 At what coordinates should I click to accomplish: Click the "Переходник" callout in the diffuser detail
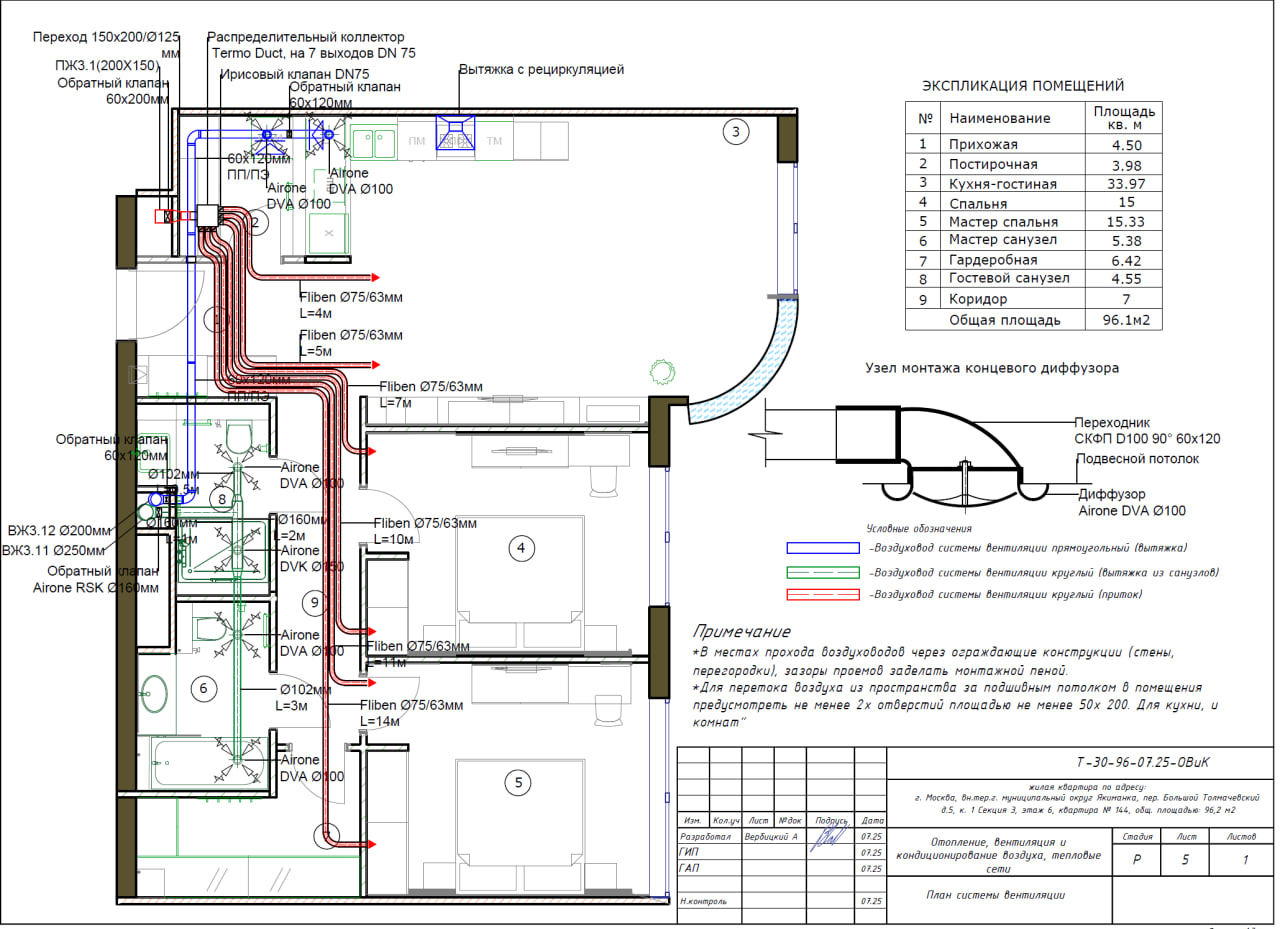1147,430
